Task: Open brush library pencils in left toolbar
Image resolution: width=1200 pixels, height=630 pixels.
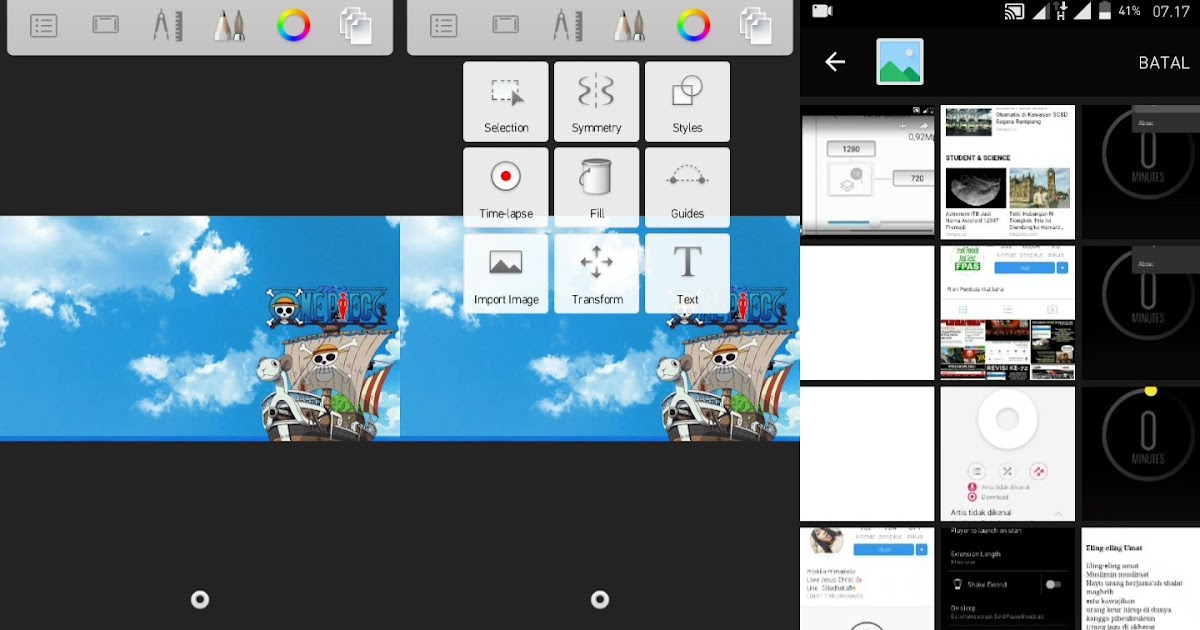Action: 230,25
